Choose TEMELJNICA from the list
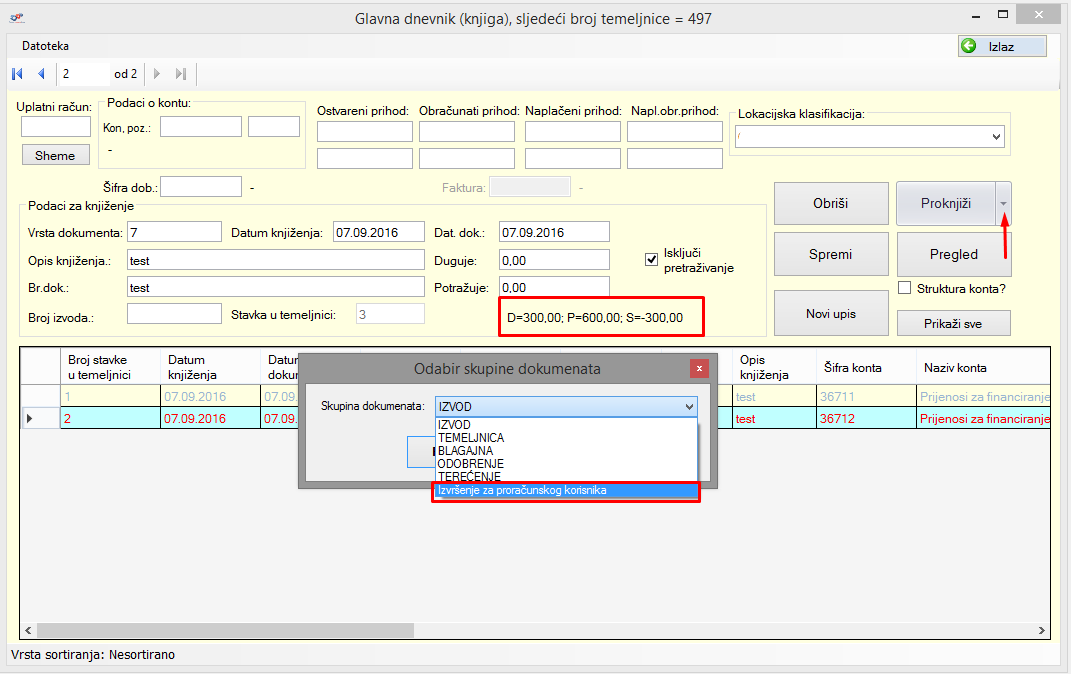 tap(471, 438)
